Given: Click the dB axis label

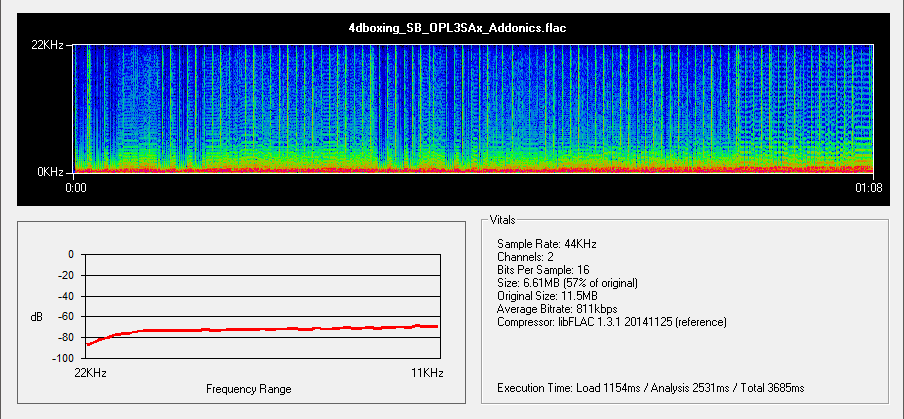Looking at the screenshot, I should [36, 317].
